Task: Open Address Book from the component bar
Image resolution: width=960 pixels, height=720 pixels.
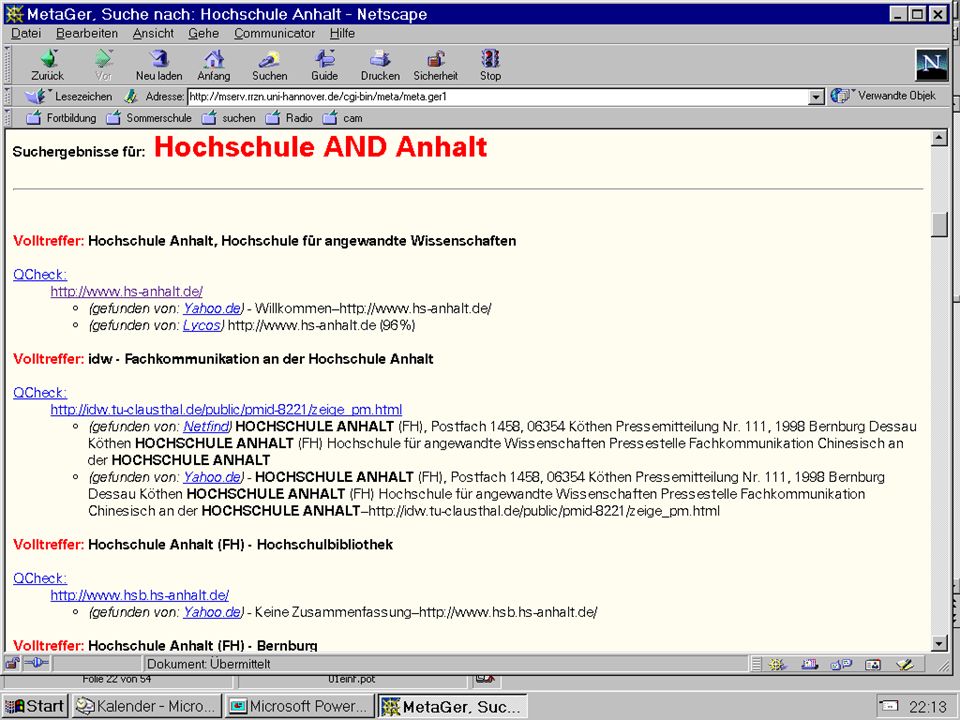Action: click(873, 664)
